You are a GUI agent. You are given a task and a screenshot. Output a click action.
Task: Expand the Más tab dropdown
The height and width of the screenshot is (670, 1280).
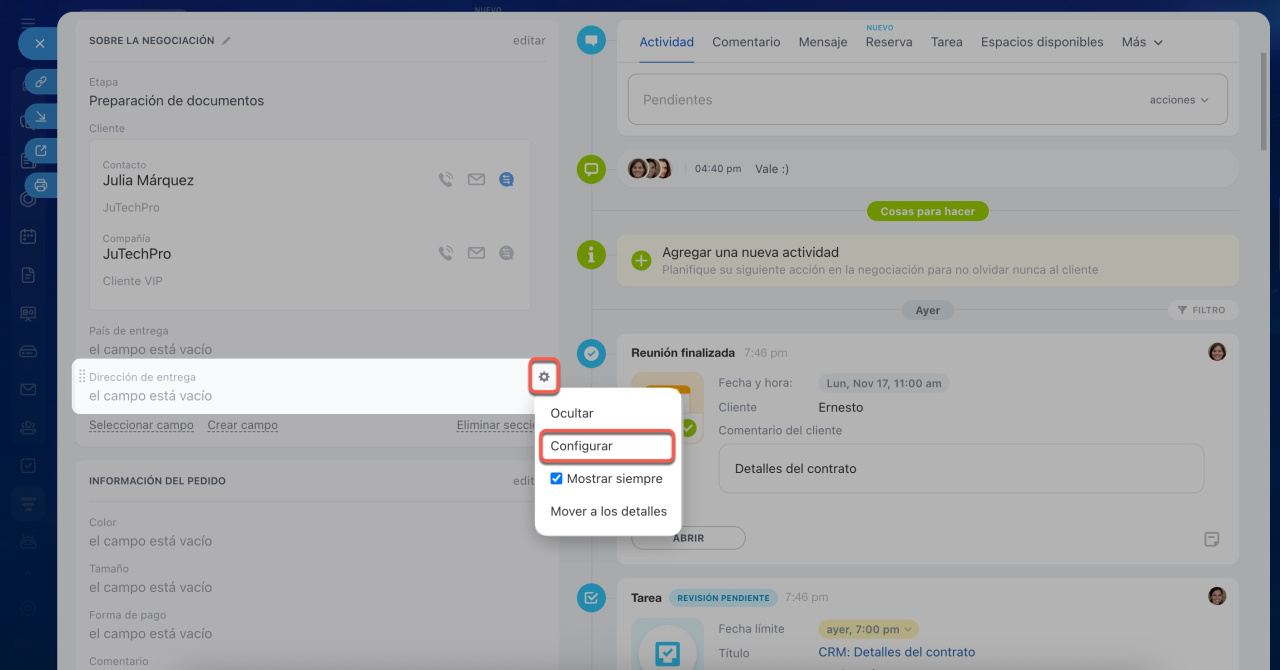(x=1142, y=42)
